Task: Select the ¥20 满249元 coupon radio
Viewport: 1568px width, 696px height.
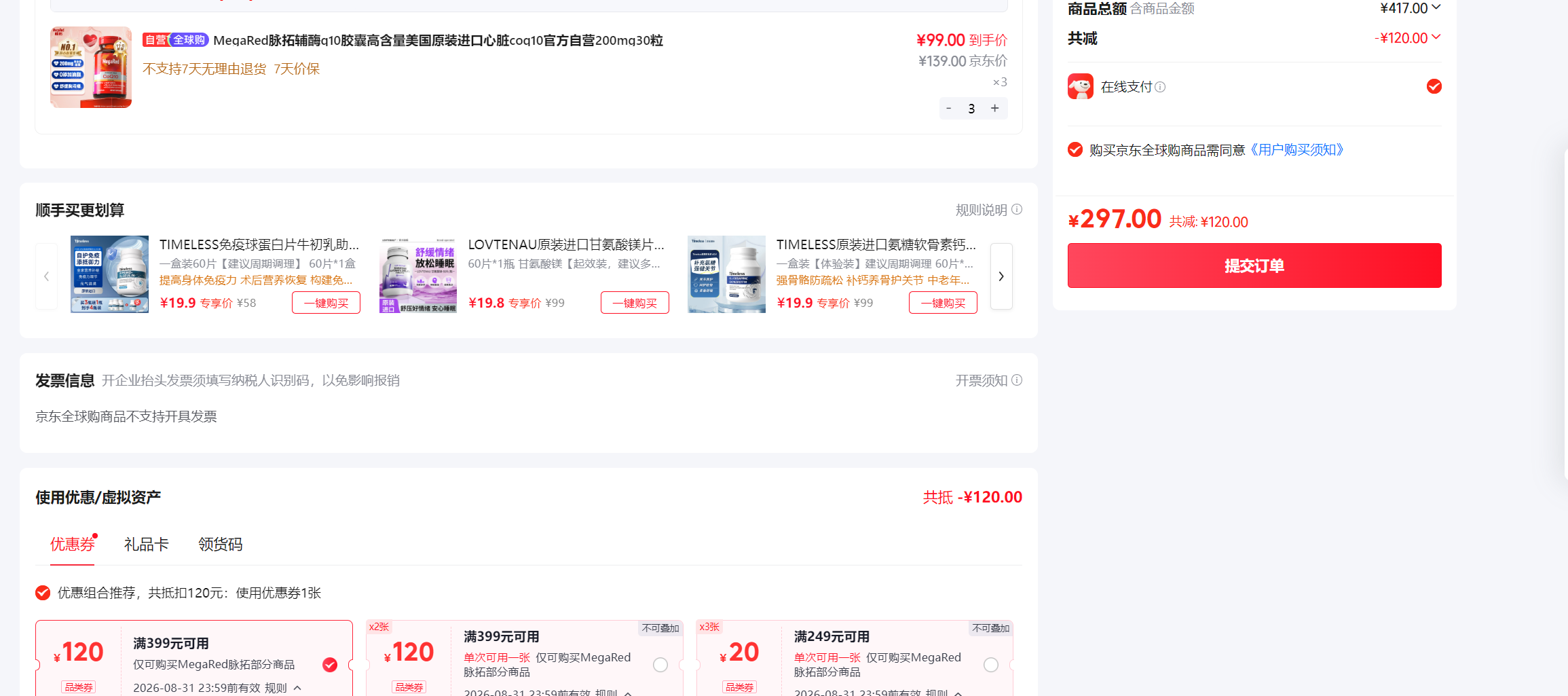Action: (x=991, y=665)
